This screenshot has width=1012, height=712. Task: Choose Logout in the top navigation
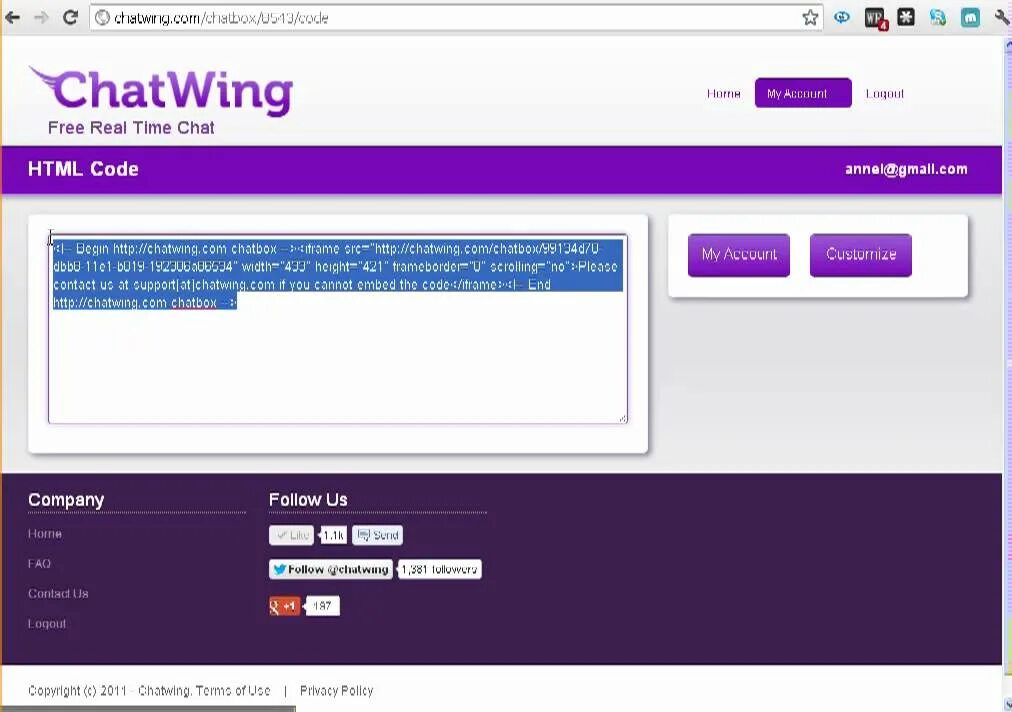[x=884, y=94]
